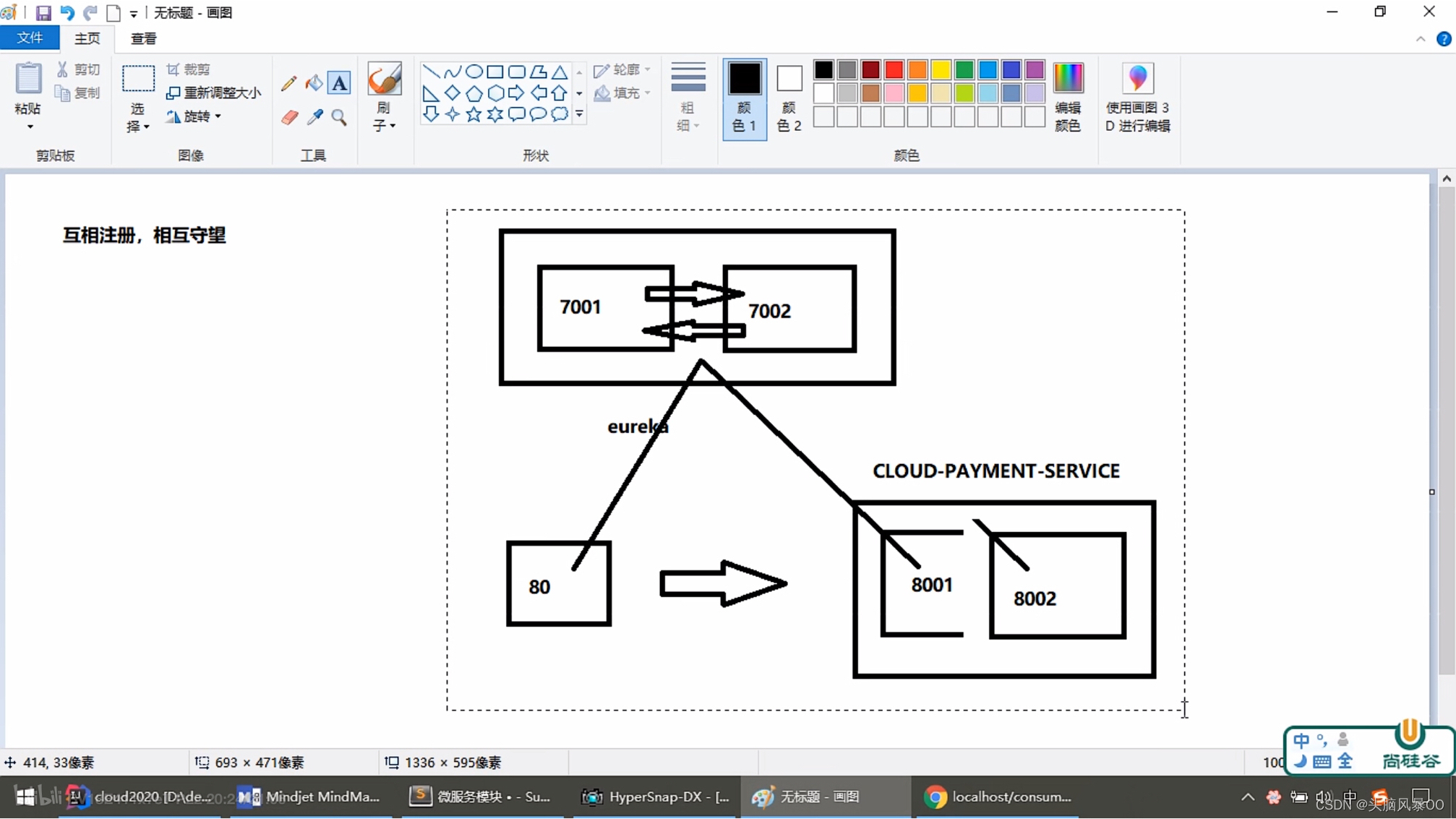Open Edit colors (编辑颜色) dialog
This screenshot has height=819, width=1456.
click(1068, 97)
